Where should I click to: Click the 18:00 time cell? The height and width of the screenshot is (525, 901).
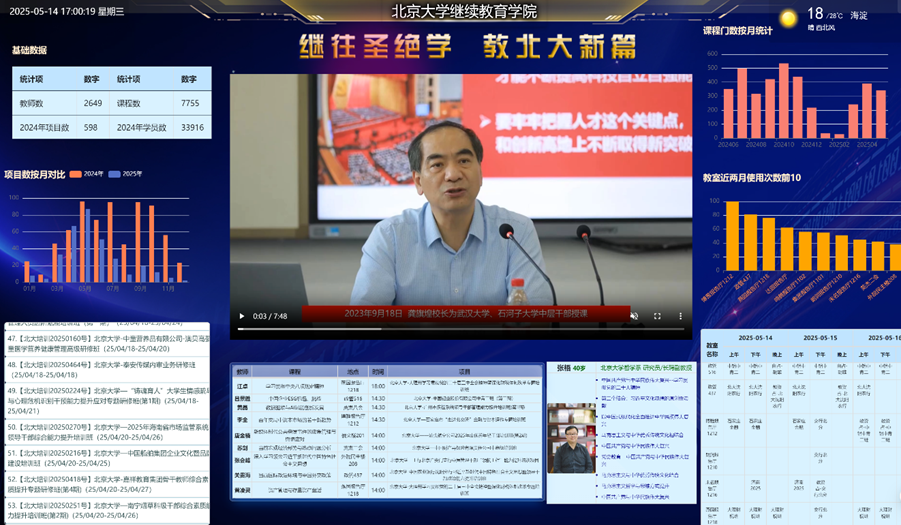click(378, 386)
